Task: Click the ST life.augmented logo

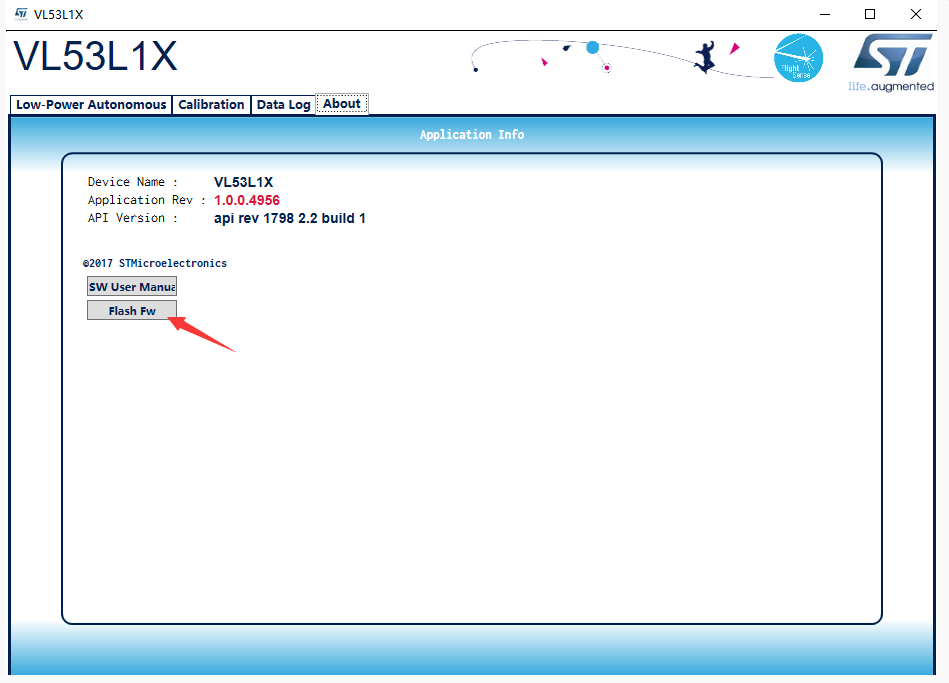Action: point(892,62)
